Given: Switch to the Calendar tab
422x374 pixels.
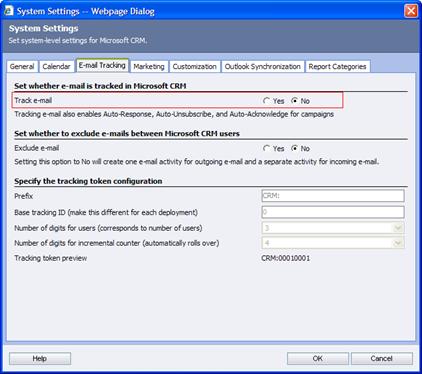Looking at the screenshot, I should click(56, 66).
